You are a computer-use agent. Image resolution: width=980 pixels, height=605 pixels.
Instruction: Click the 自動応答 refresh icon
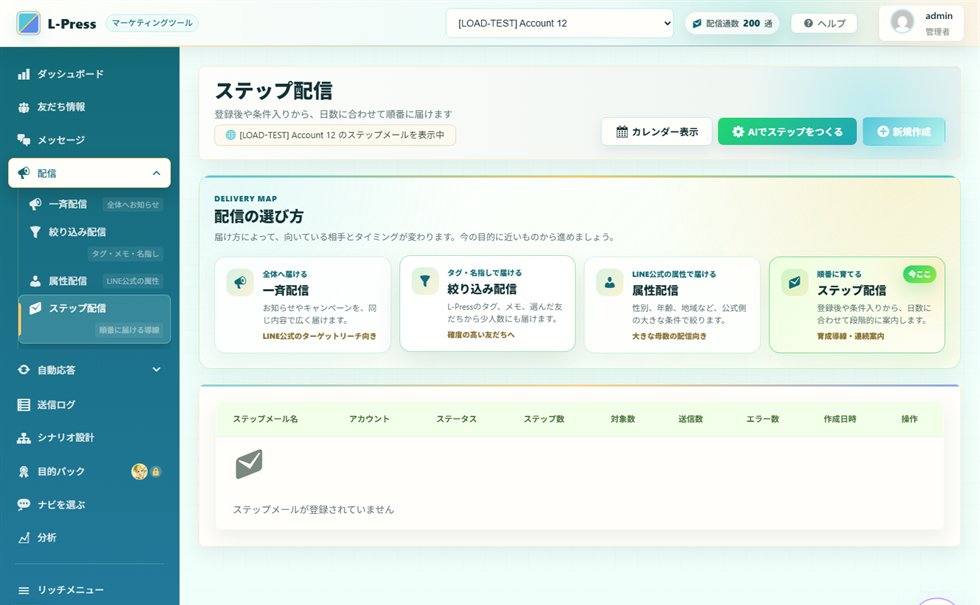[x=24, y=370]
